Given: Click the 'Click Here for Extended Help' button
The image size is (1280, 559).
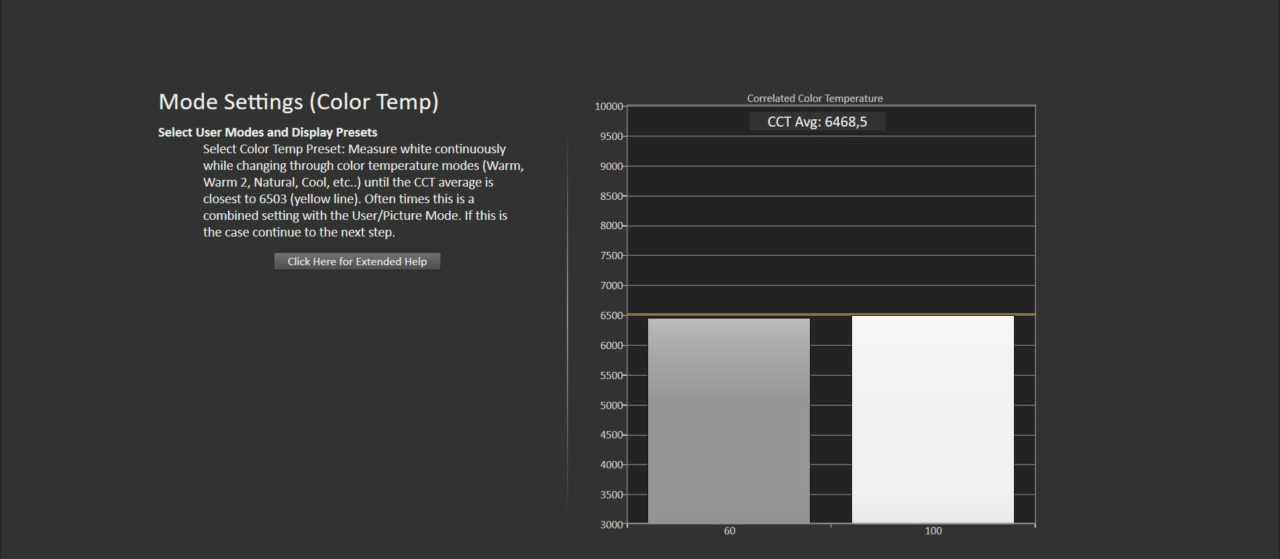Looking at the screenshot, I should tap(357, 261).
